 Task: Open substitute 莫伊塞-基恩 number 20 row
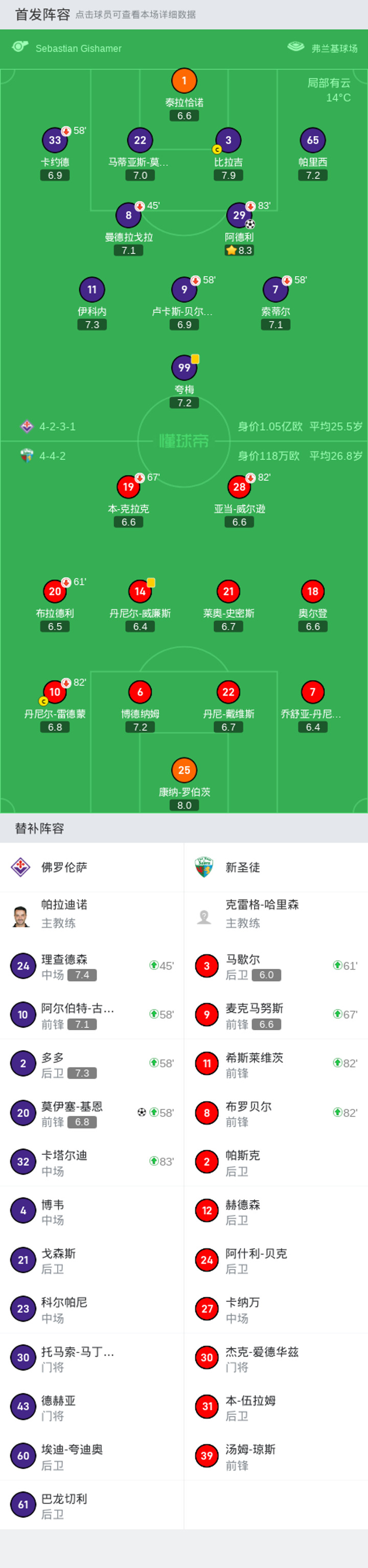pos(92,1113)
